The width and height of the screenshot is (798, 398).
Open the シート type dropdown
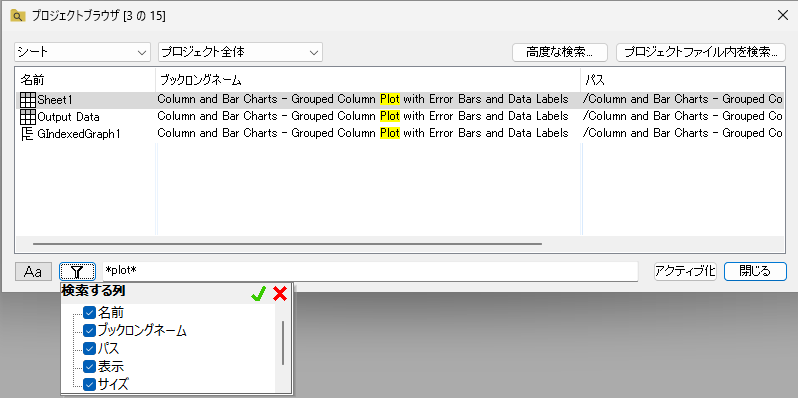pos(82,52)
